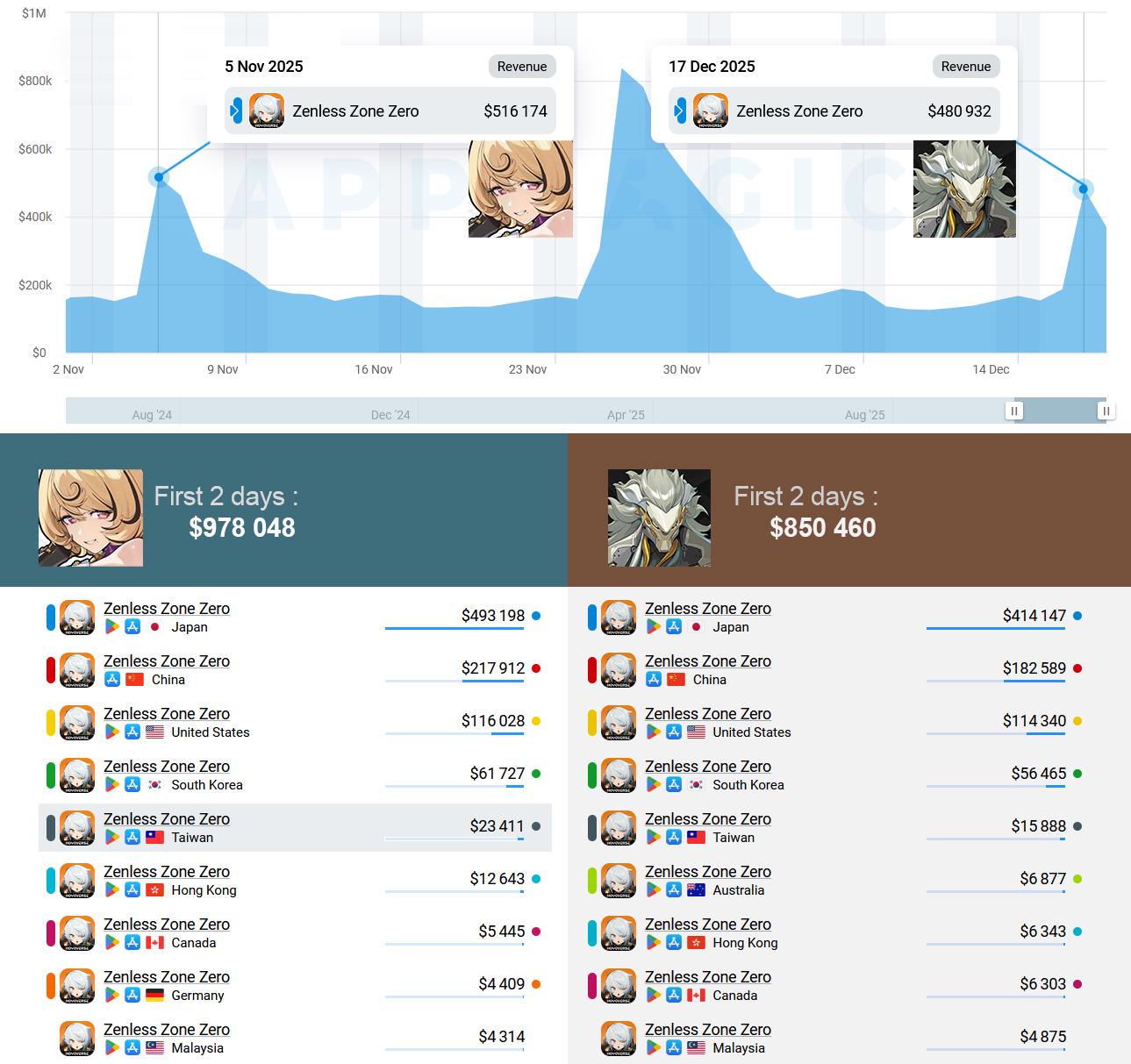This screenshot has height=1064, width=1131.
Task: Click the United States flag in the $116 028 row
Action: 155,732
